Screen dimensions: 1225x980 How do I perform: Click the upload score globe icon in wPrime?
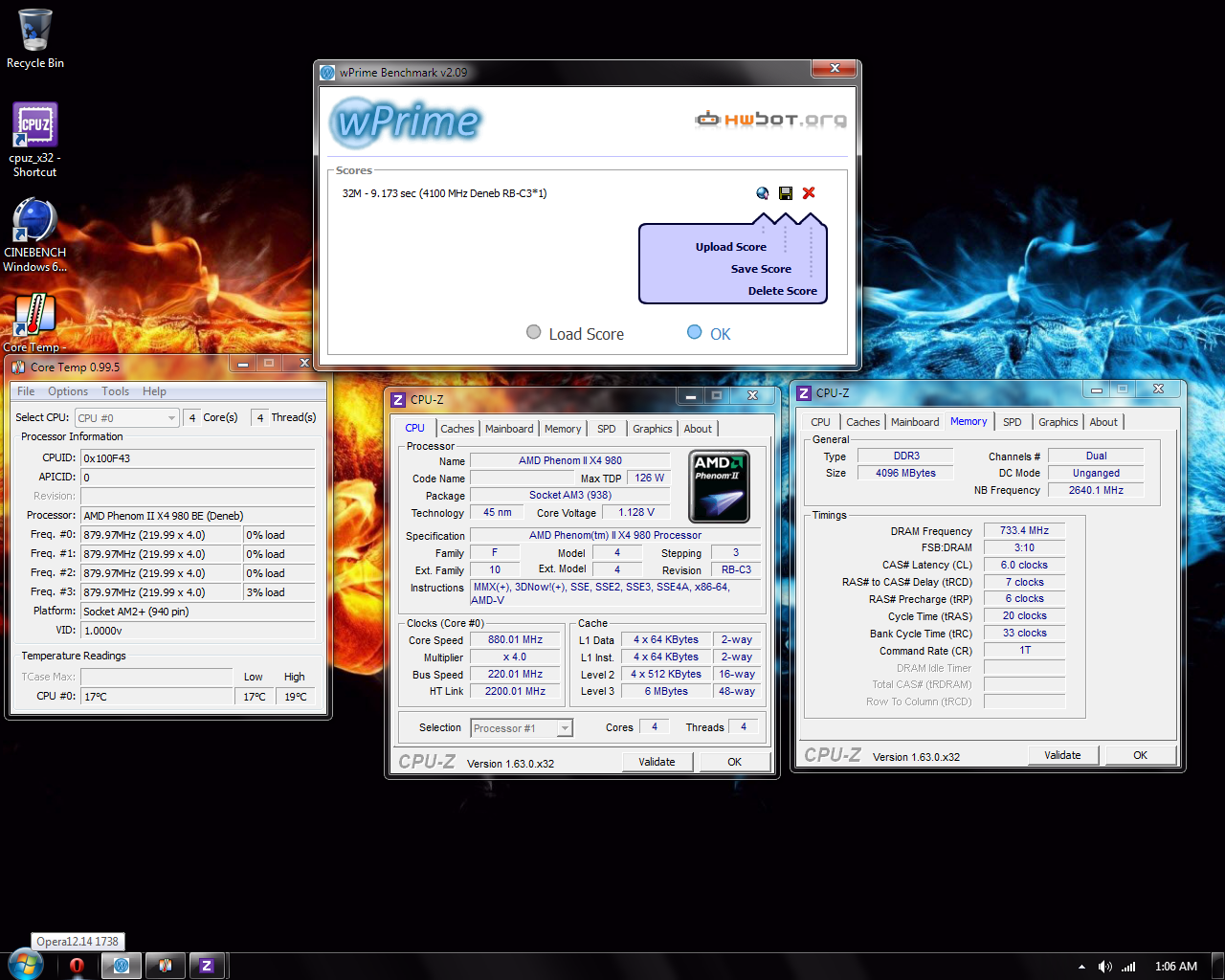(x=763, y=193)
